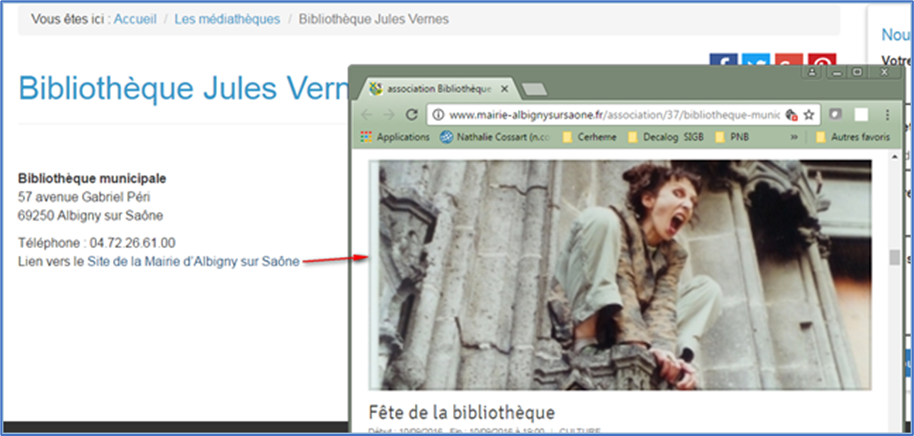The height and width of the screenshot is (436, 914).
Task: Click the site information icon in address bar
Action: point(438,114)
